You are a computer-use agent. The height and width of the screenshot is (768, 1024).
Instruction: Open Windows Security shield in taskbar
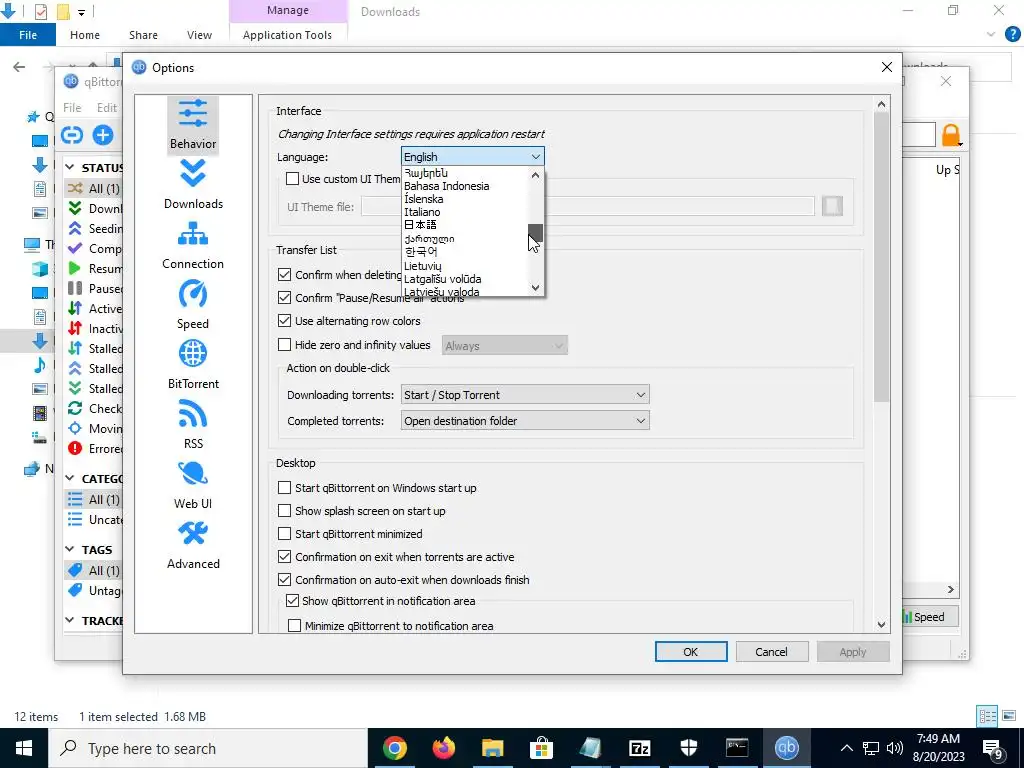(688, 748)
